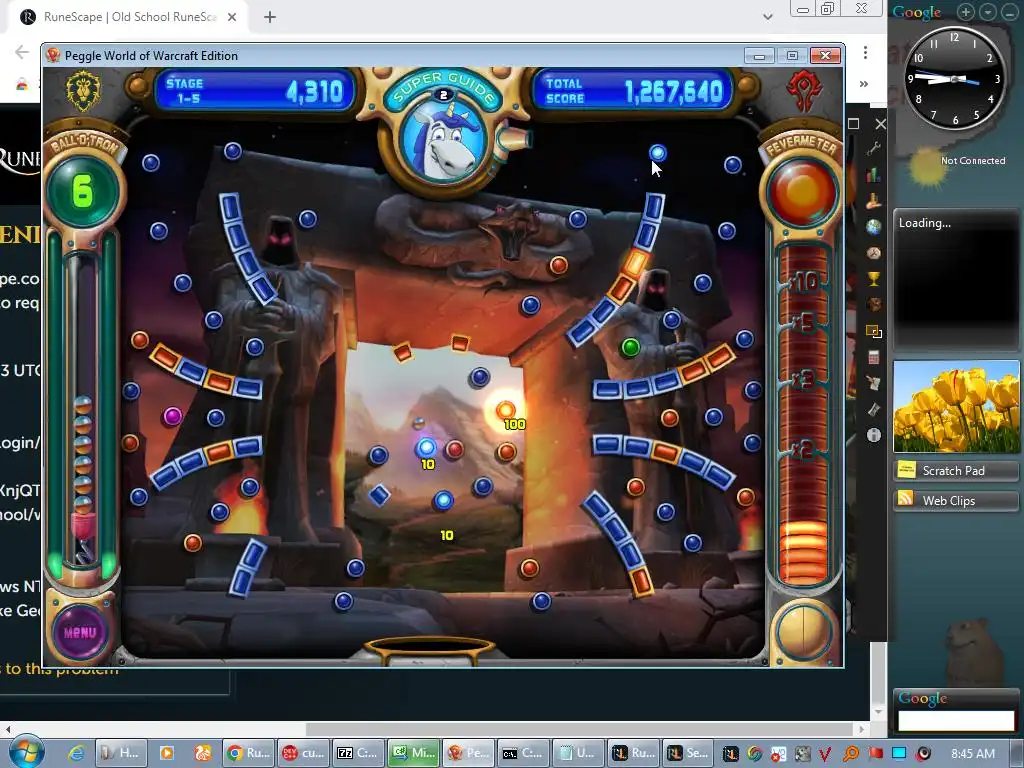This screenshot has width=1024, height=768.
Task: Open the bar chart stats icon in side panel
Action: (x=874, y=175)
